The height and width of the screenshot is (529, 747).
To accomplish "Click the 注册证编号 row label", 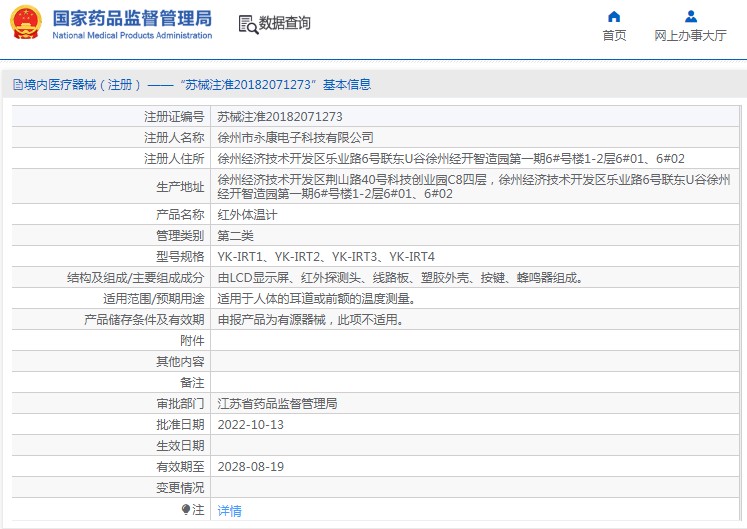I will (174, 117).
